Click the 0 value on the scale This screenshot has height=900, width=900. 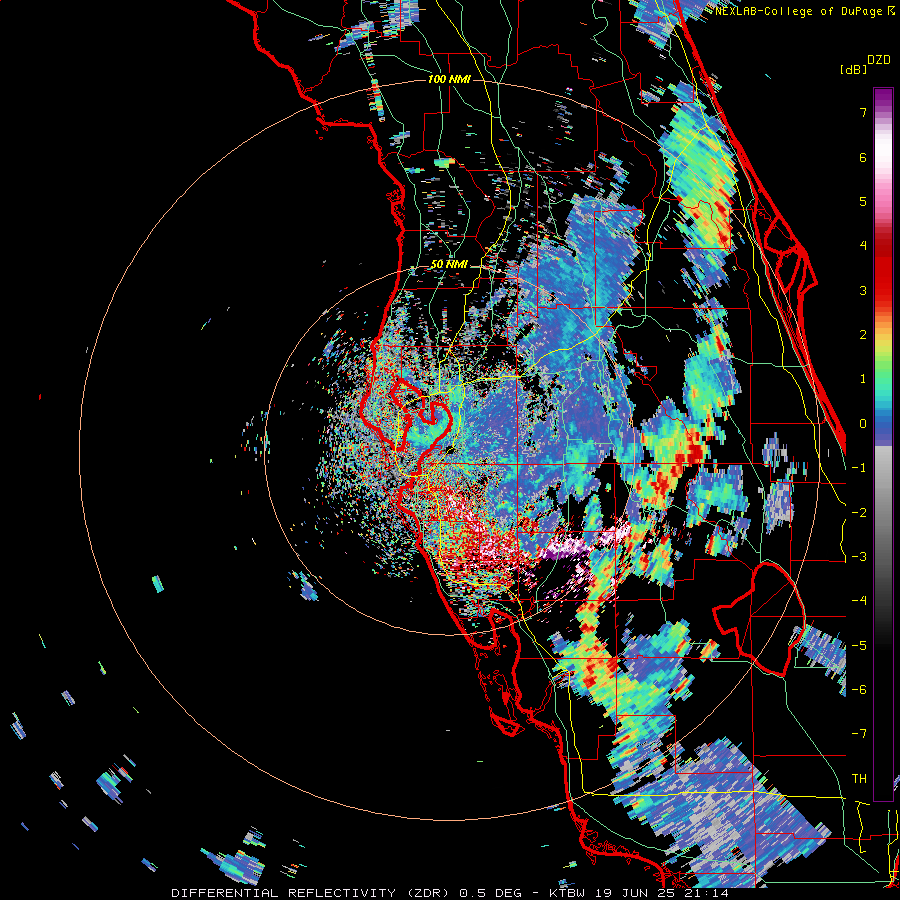coord(863,424)
